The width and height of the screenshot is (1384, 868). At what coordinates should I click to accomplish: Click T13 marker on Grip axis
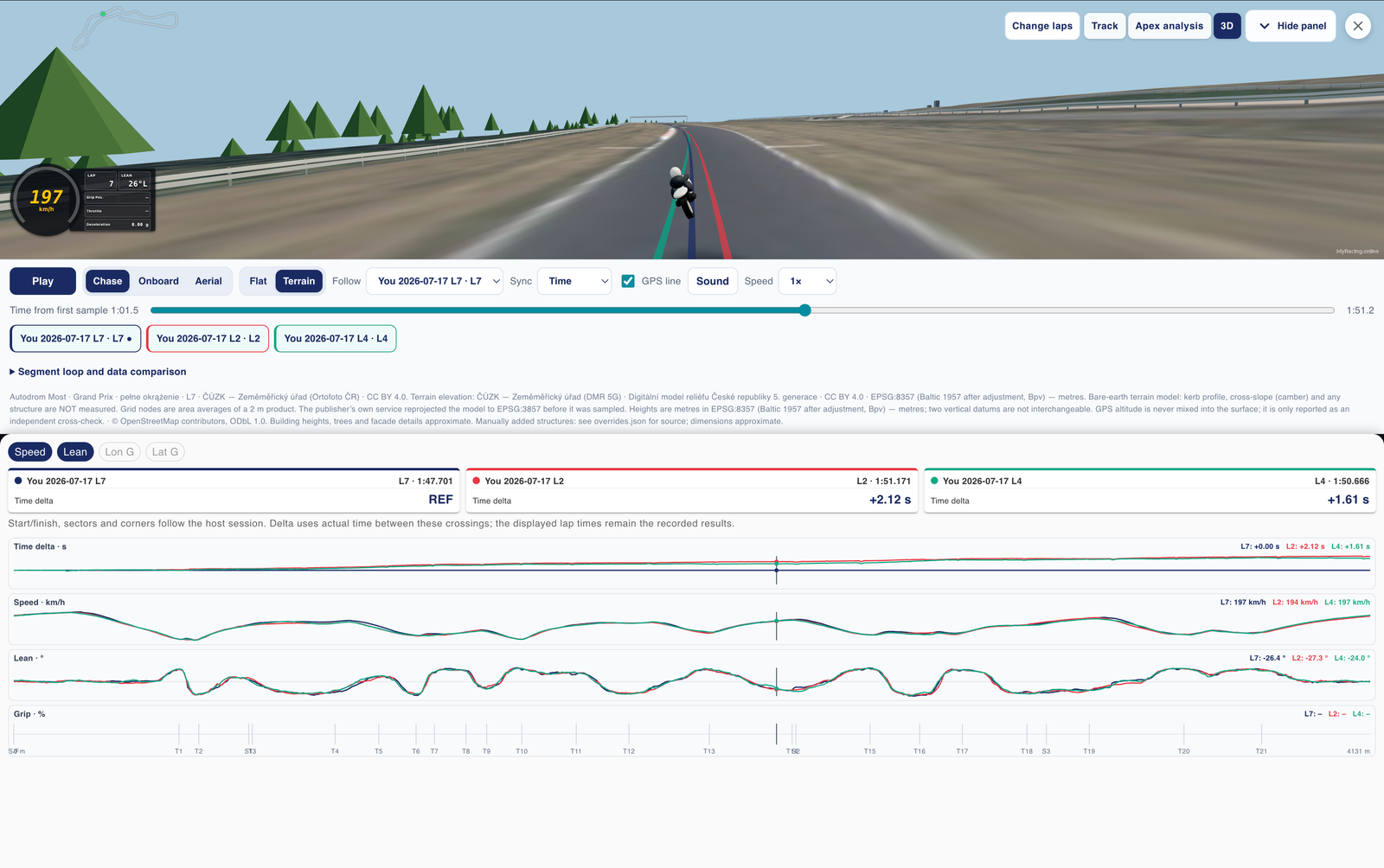tap(709, 751)
